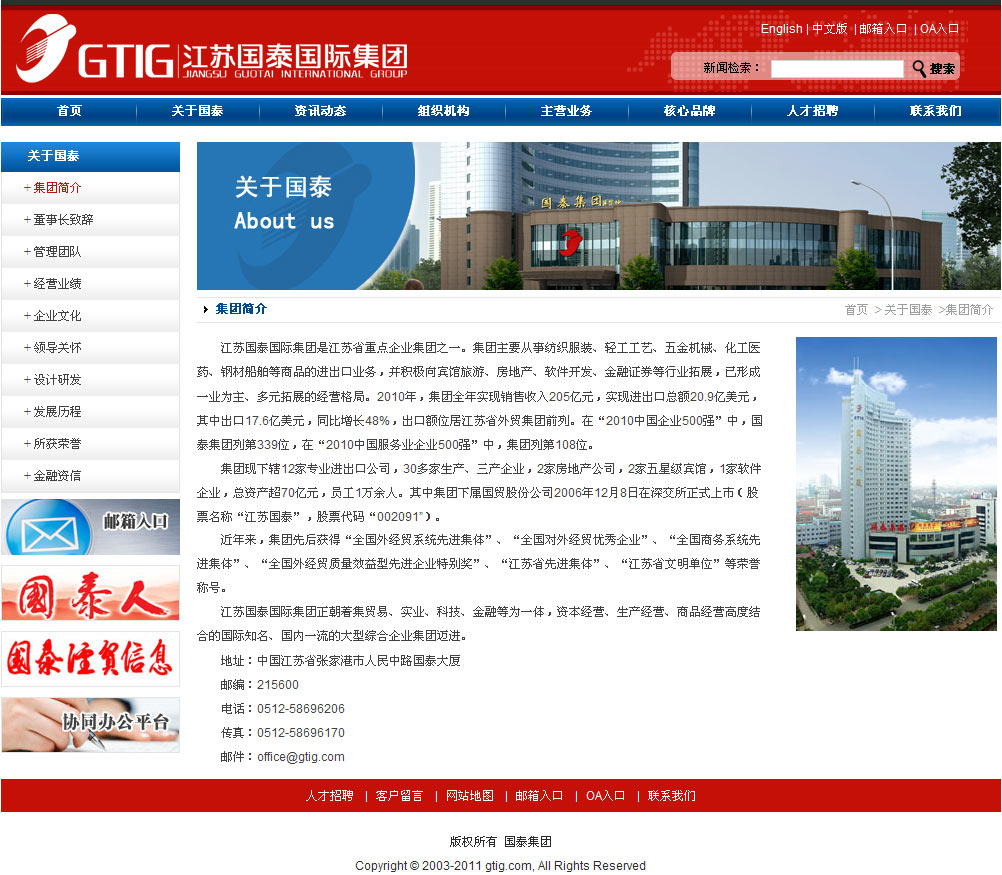1002x875 pixels.
Task: Open the 国泰经贸信息 banner image
Action: pyautogui.click(x=90, y=659)
